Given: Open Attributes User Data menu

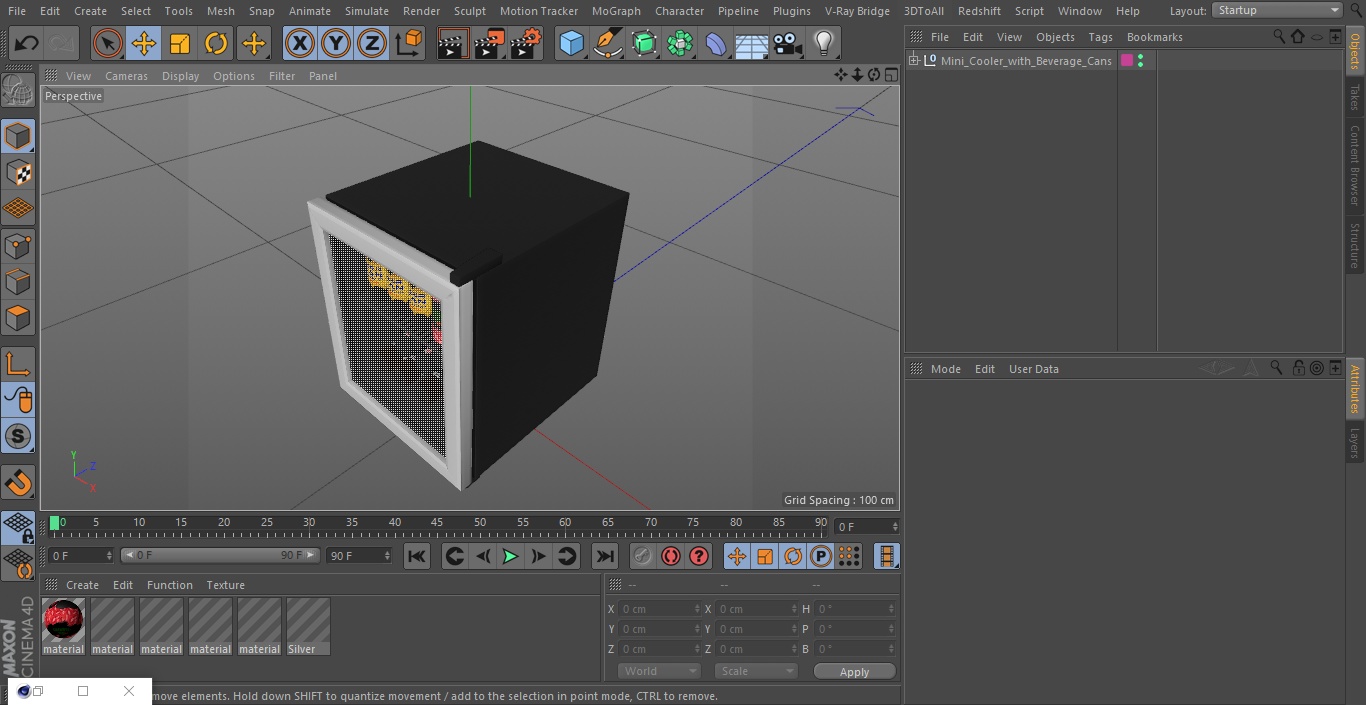Looking at the screenshot, I should (1033, 369).
